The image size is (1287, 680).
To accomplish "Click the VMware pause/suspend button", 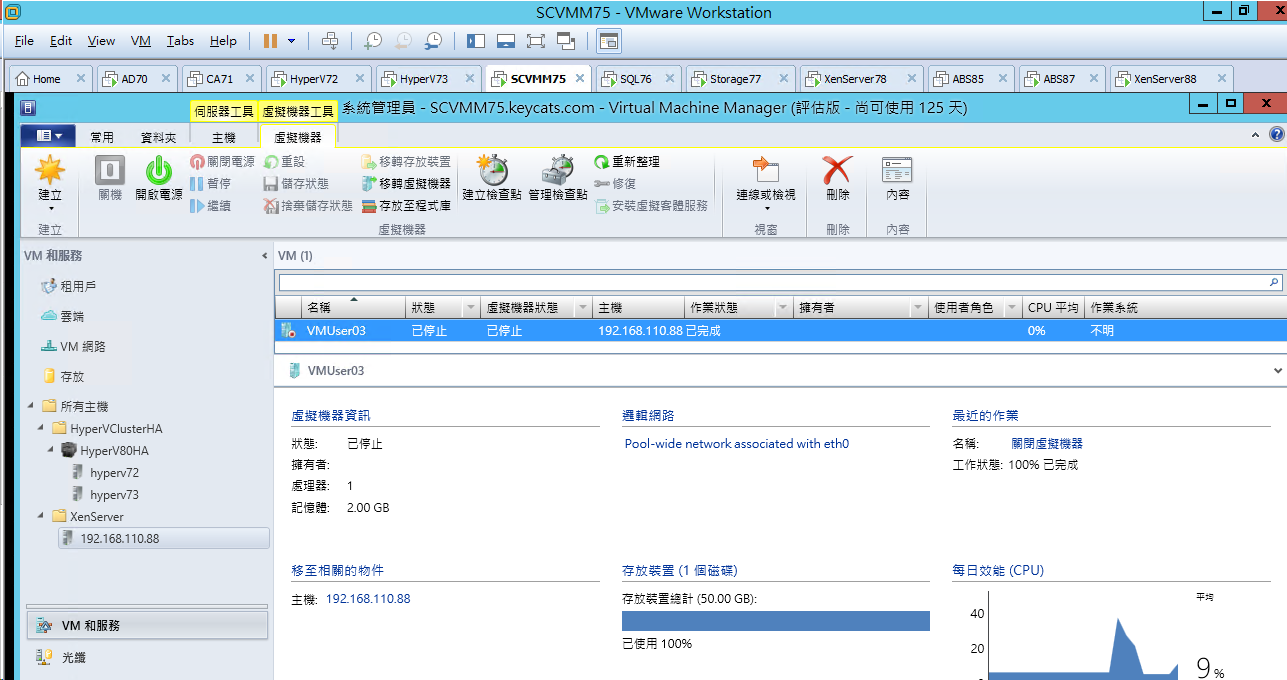I will [x=270, y=41].
